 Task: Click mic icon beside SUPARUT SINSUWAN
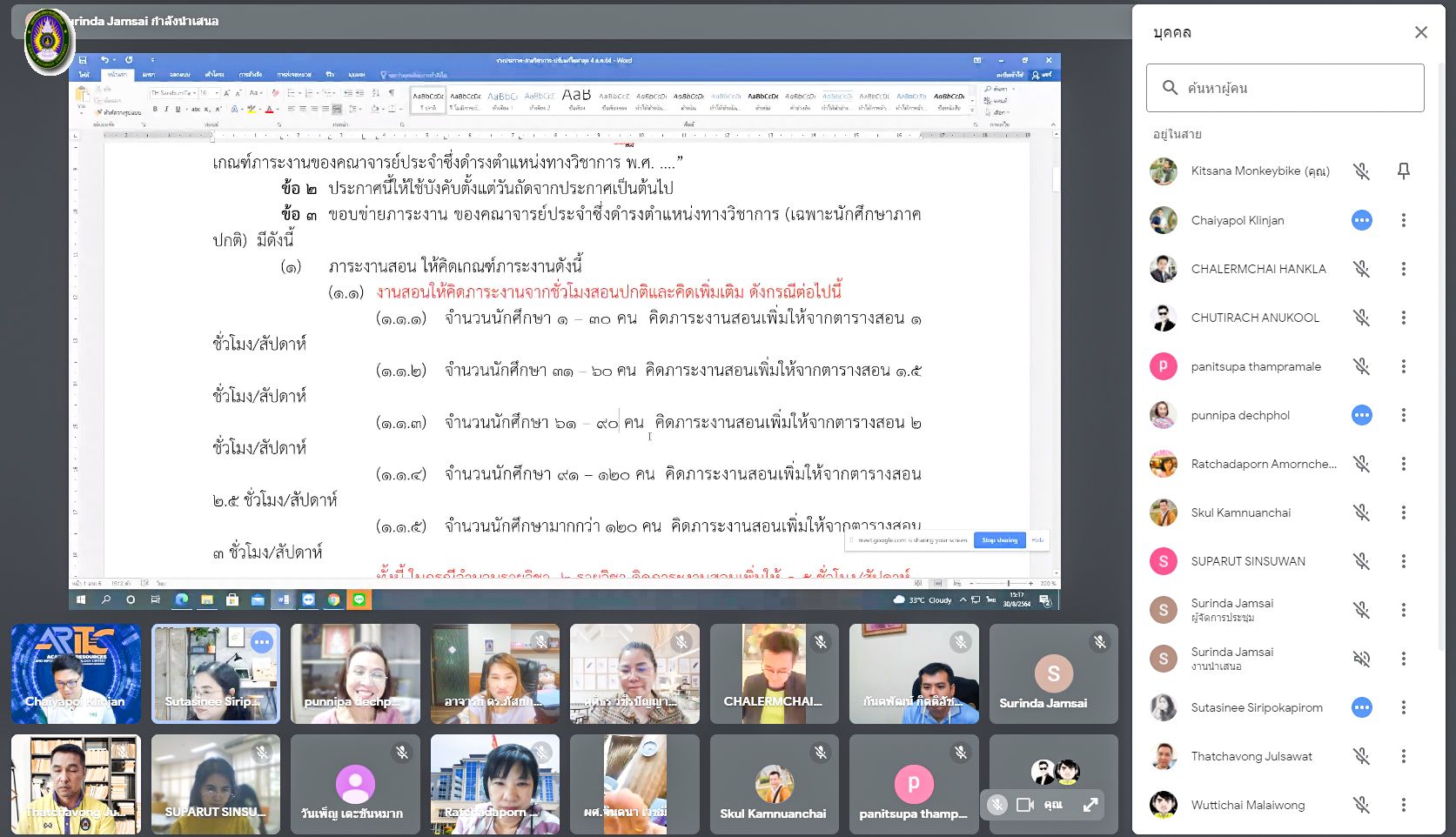(x=1361, y=561)
